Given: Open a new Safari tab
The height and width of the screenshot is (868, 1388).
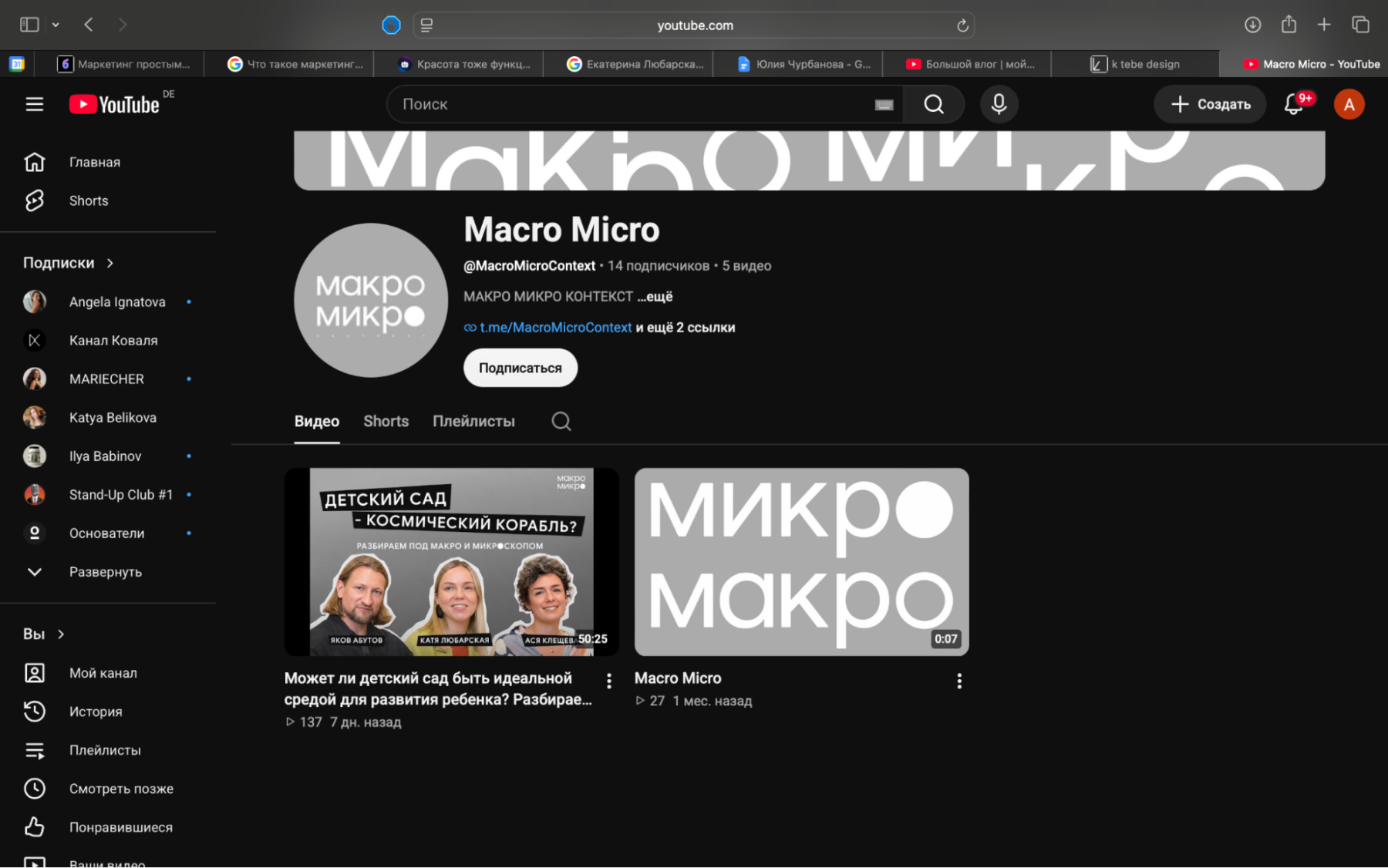Looking at the screenshot, I should 1324,25.
